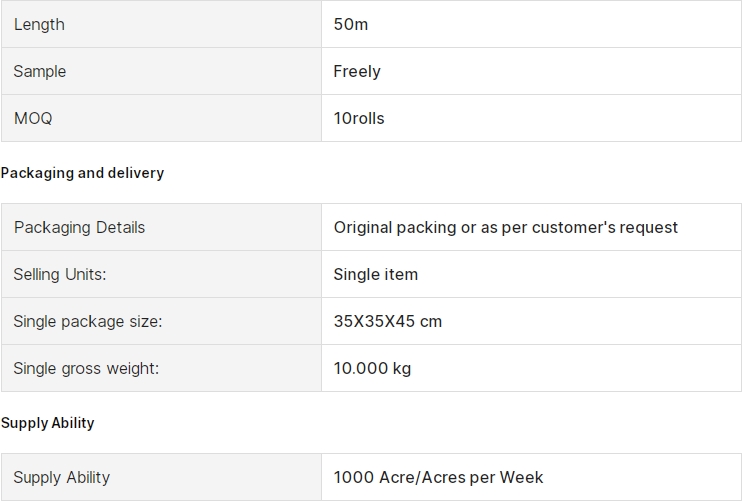The image size is (742, 501).
Task: Select the Freely sample value
Action: pyautogui.click(x=357, y=71)
